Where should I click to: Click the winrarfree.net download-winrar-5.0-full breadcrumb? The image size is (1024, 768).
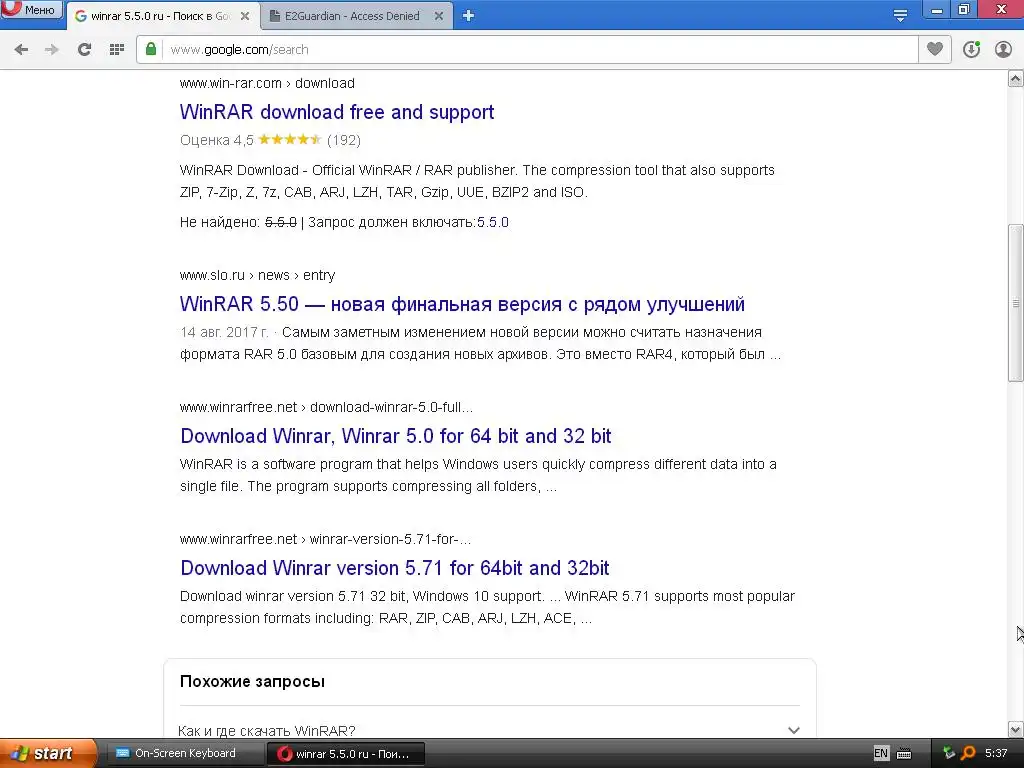pos(326,407)
